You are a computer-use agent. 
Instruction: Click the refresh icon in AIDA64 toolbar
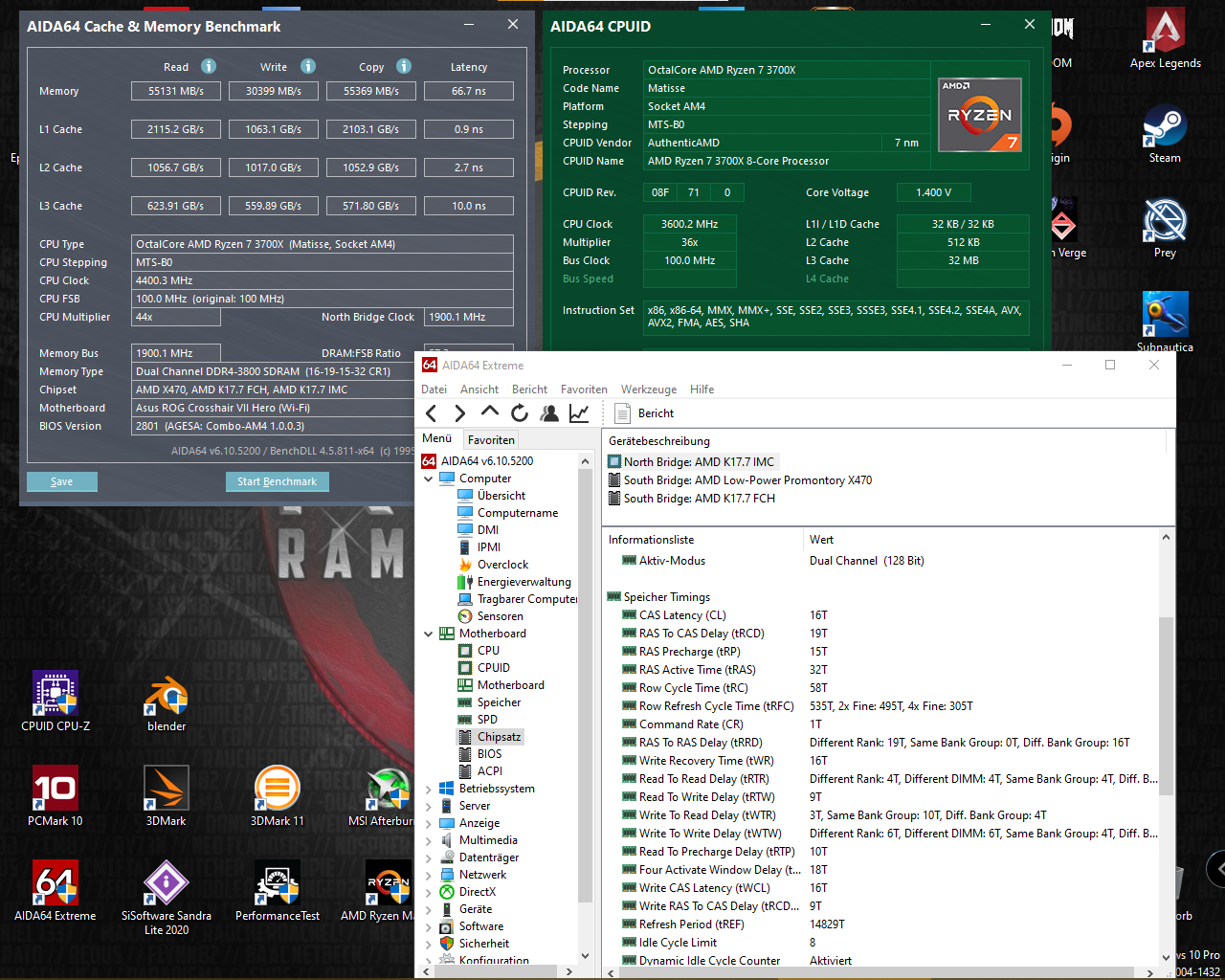tap(520, 412)
